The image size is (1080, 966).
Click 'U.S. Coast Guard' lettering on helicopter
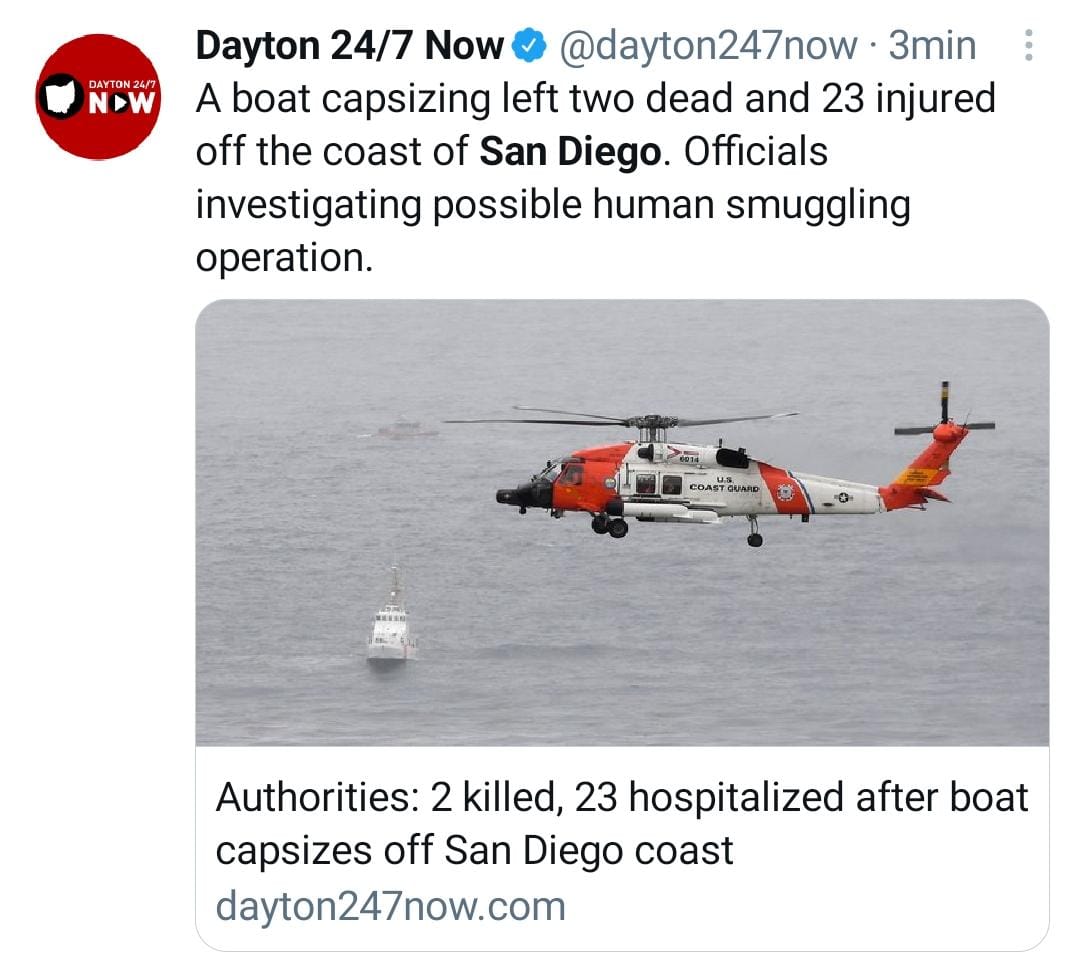[725, 484]
